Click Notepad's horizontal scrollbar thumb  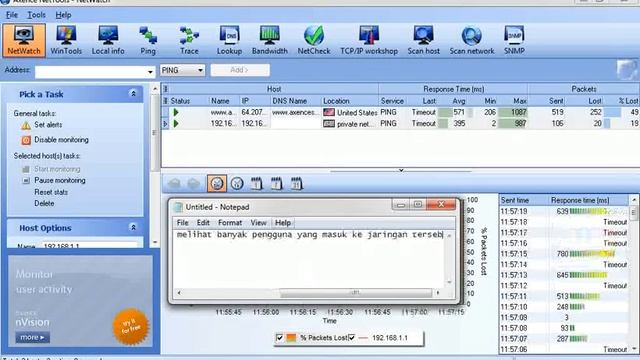(x=356, y=293)
